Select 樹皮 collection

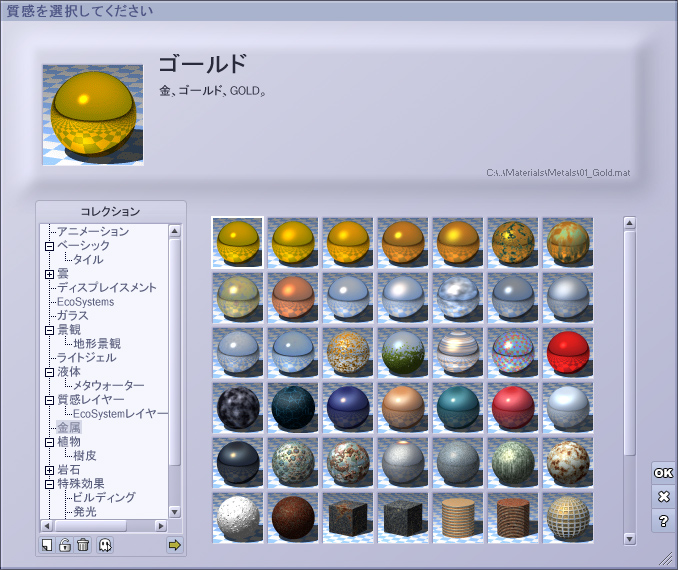pos(85,456)
